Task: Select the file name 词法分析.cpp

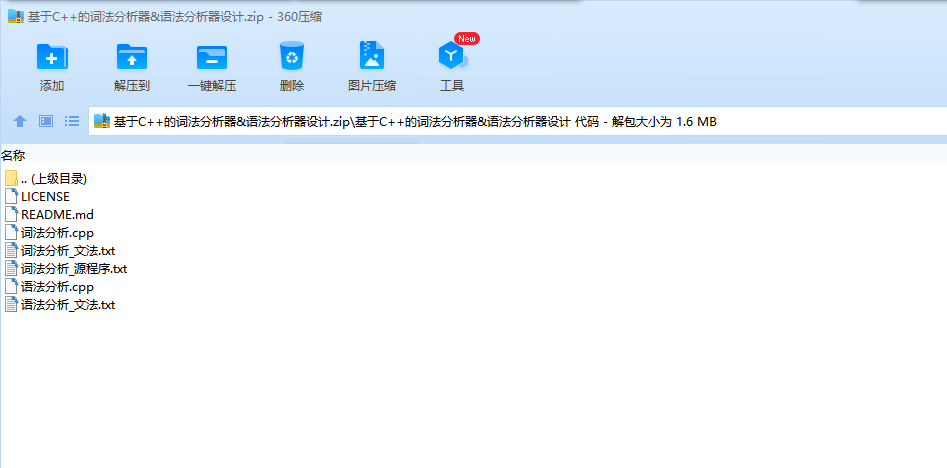Action: click(57, 233)
